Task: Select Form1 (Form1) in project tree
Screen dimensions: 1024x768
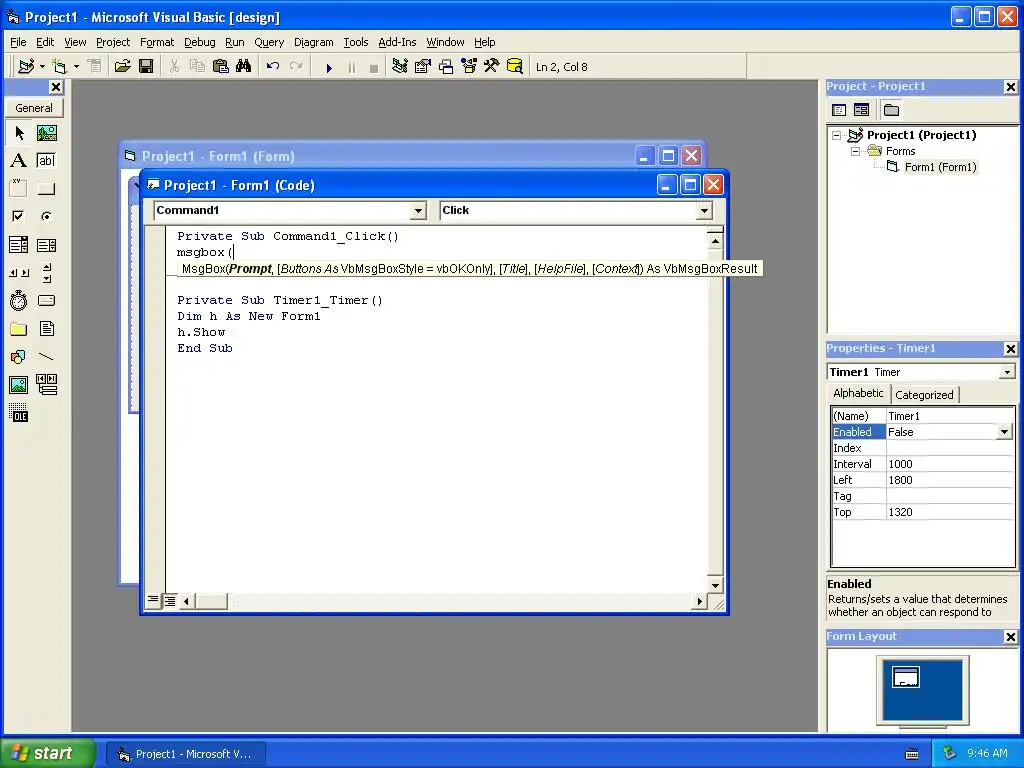Action: (x=940, y=167)
